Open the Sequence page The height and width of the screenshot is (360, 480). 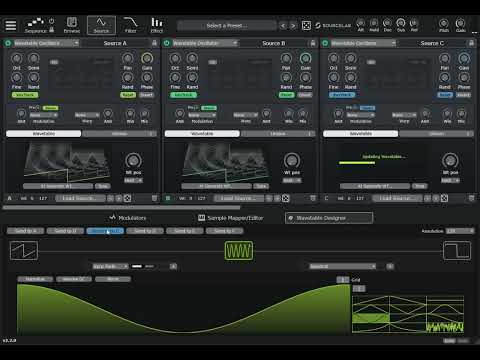point(36,25)
